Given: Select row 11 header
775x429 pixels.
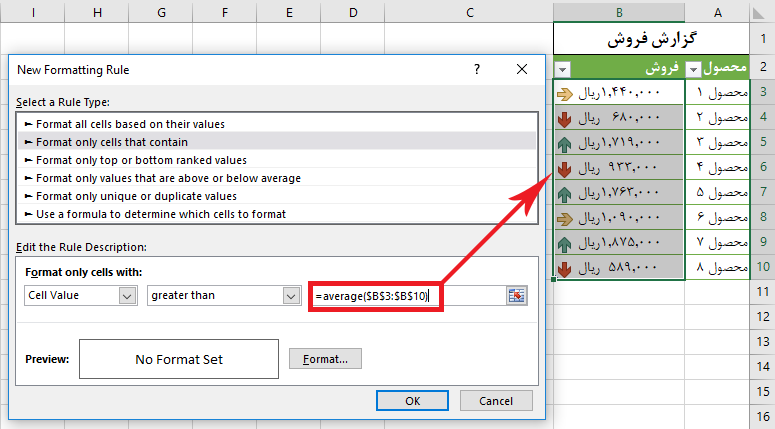Looking at the screenshot, I should (x=763, y=292).
